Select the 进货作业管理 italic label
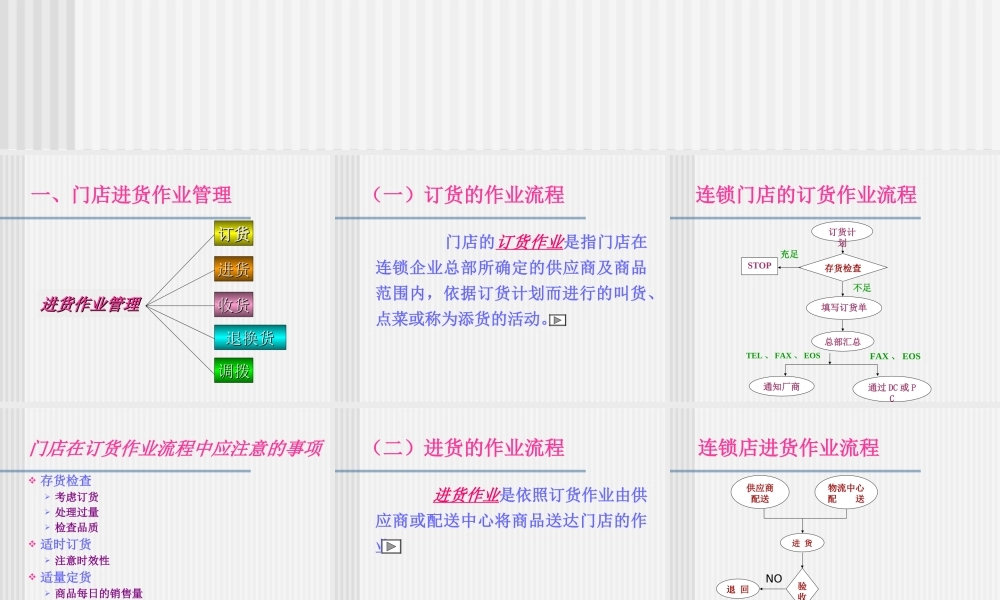Image resolution: width=1000 pixels, height=600 pixels. point(91,305)
